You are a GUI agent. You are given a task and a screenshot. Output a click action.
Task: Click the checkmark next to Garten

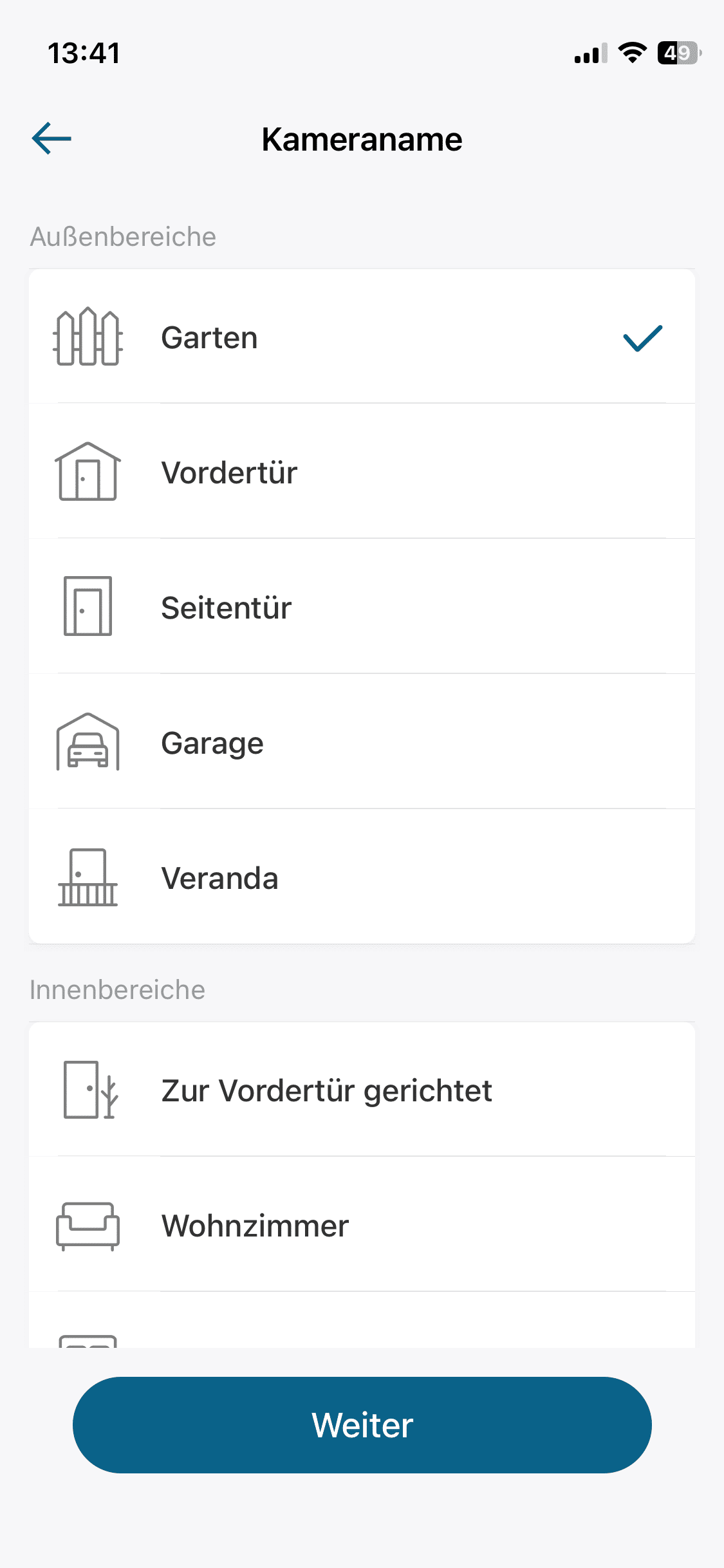pos(642,339)
